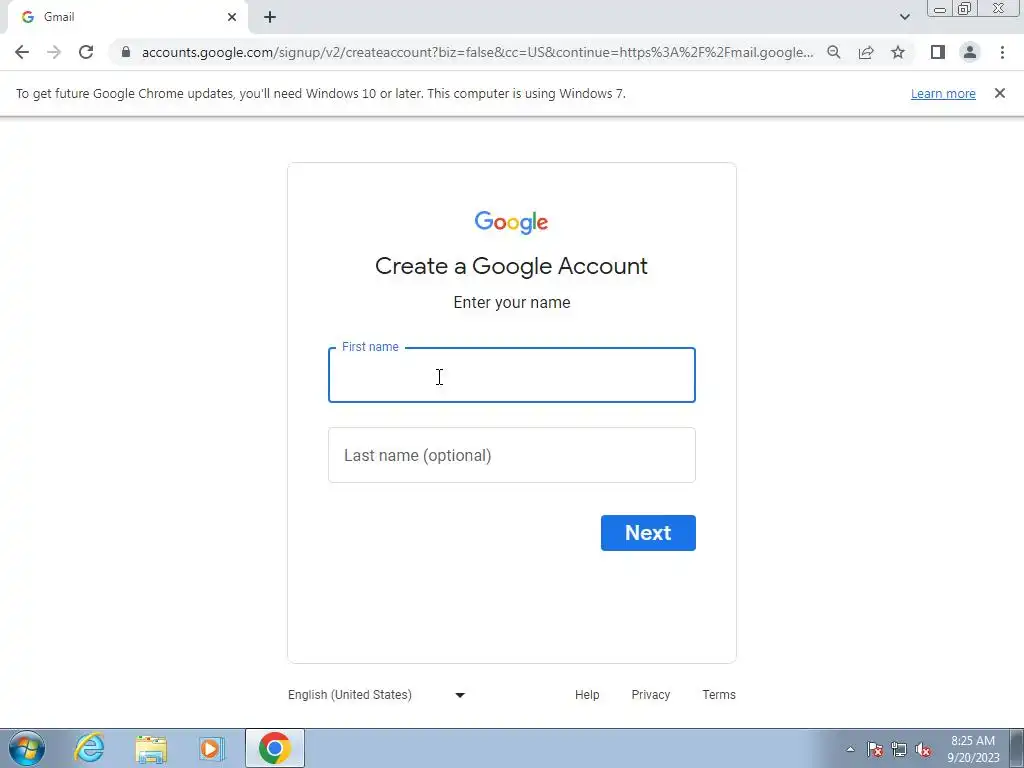The image size is (1024, 768).
Task: Go back to the previous page
Action: (x=22, y=52)
